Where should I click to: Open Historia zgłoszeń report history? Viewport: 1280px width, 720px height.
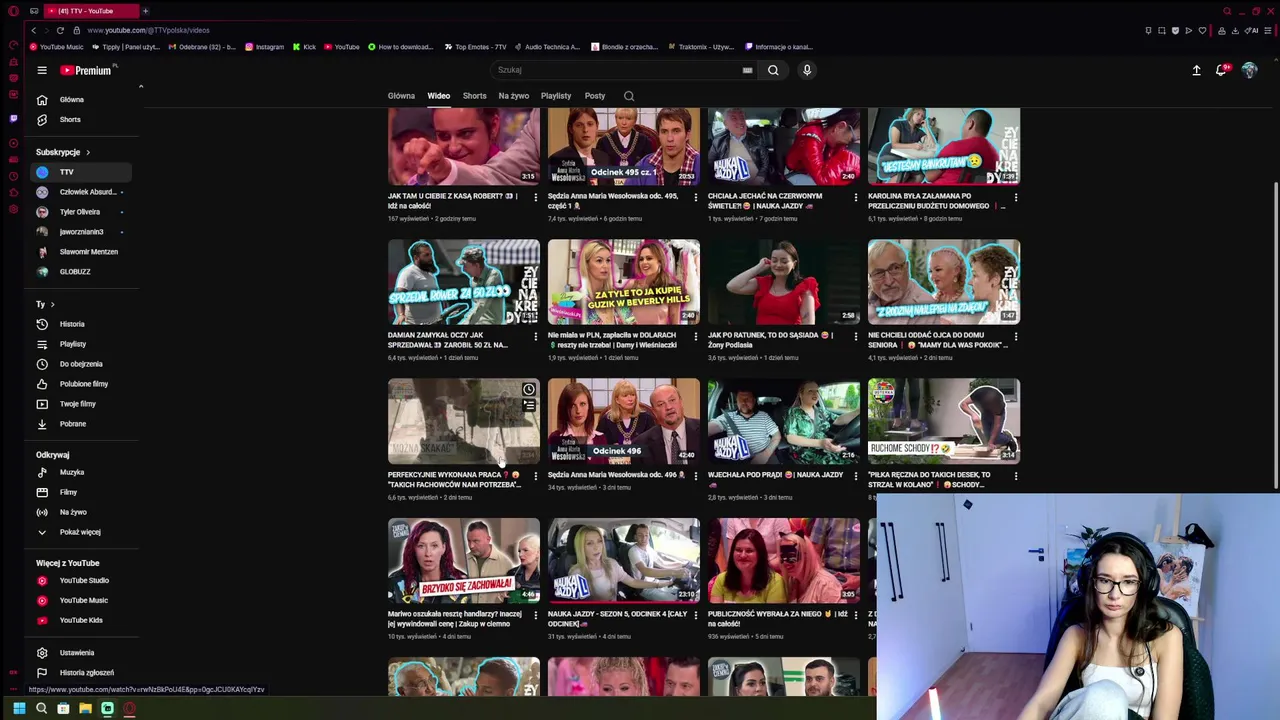pyautogui.click(x=82, y=673)
